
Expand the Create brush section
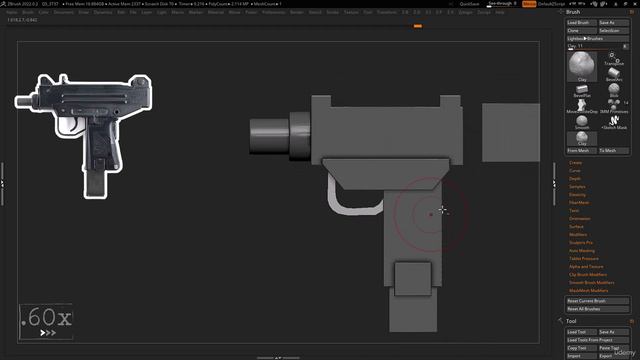click(576, 162)
